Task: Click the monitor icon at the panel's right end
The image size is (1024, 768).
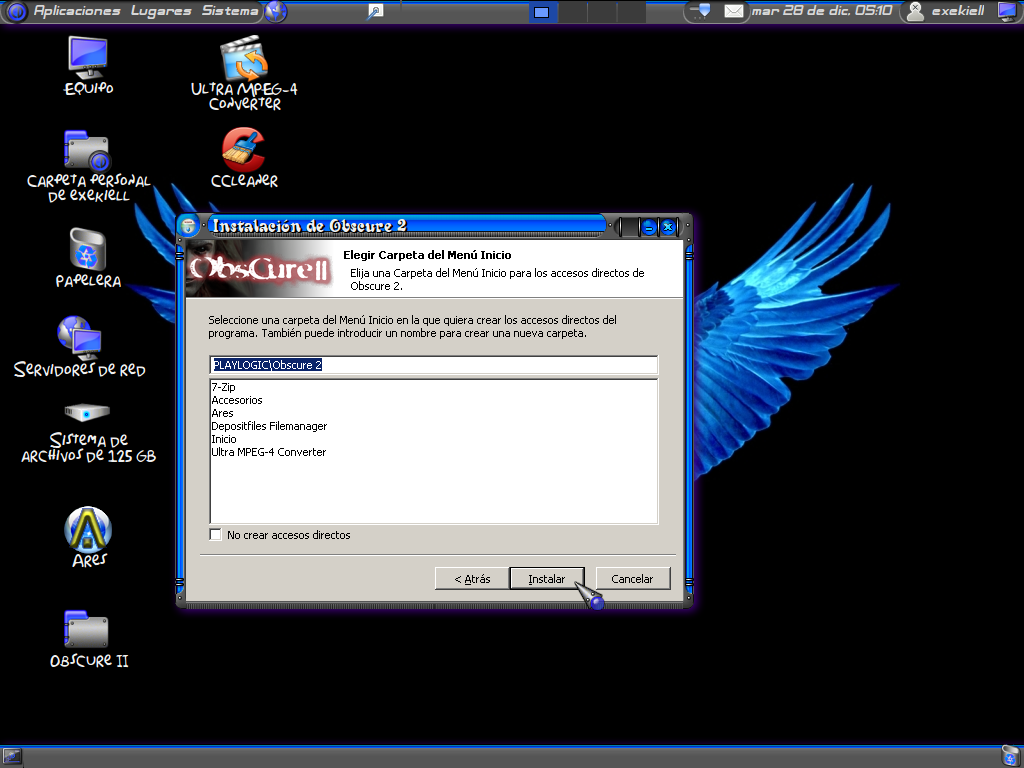Action: pyautogui.click(x=1008, y=11)
